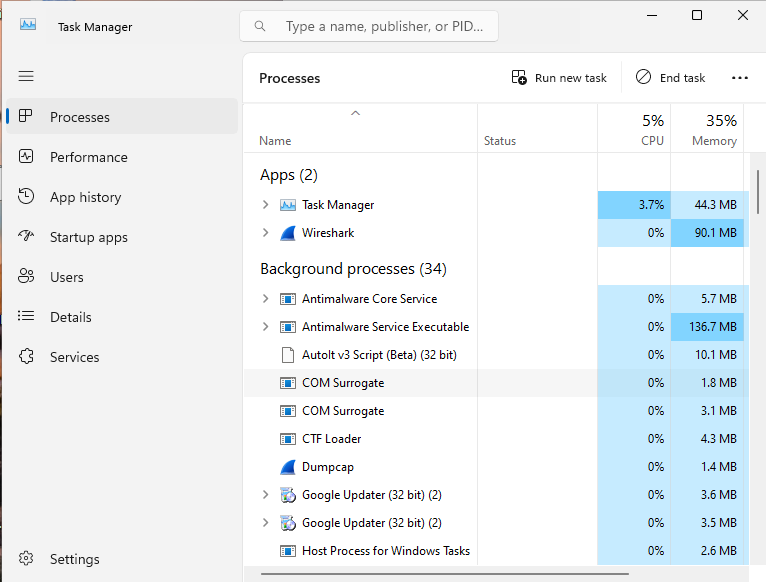The height and width of the screenshot is (582, 766).
Task: Switch to the Startup apps page
Action: (x=88, y=237)
